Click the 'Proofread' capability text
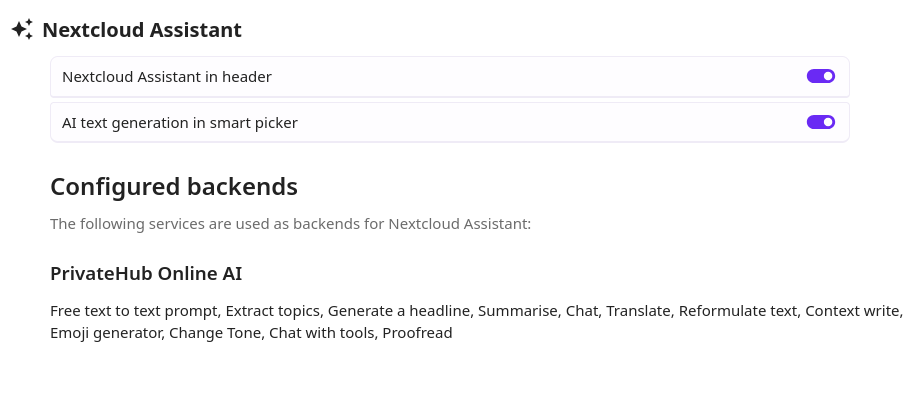Screen dimensions: 914x400 417,333
